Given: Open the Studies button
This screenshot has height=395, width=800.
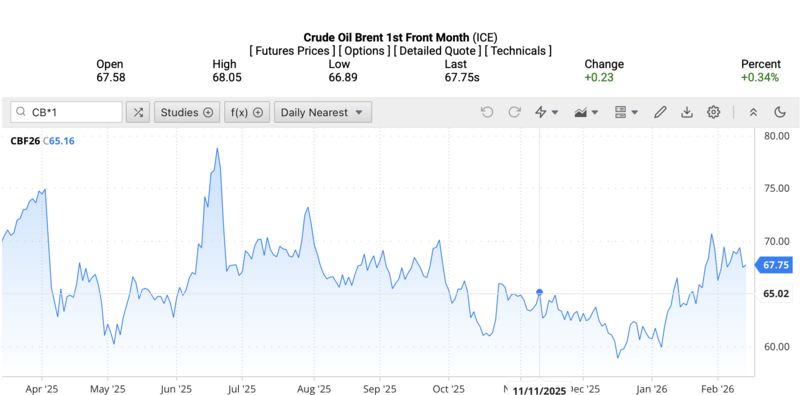Looking at the screenshot, I should point(187,112).
